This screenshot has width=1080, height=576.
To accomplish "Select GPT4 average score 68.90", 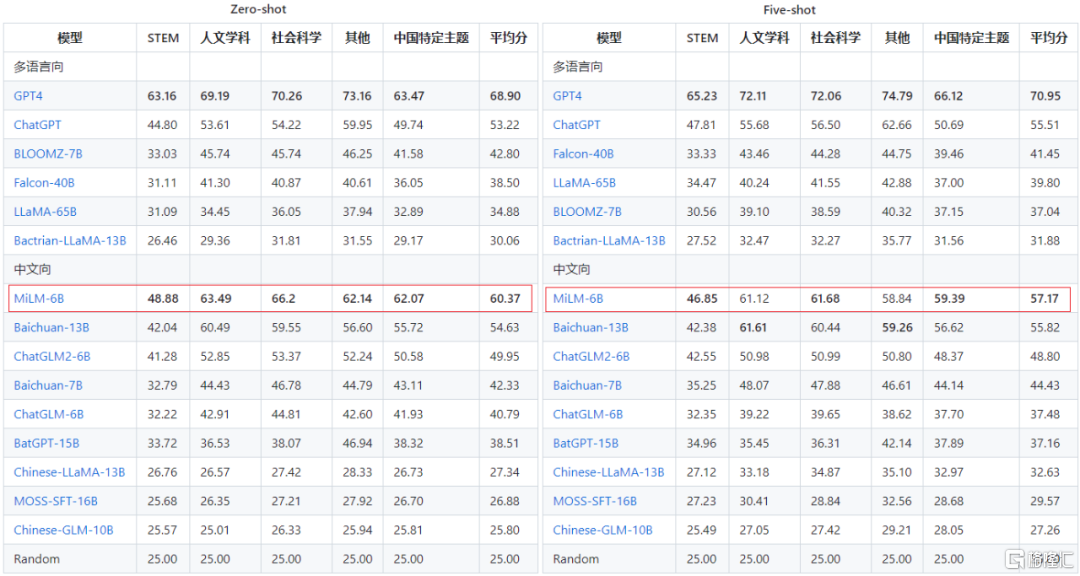I will click(506, 96).
